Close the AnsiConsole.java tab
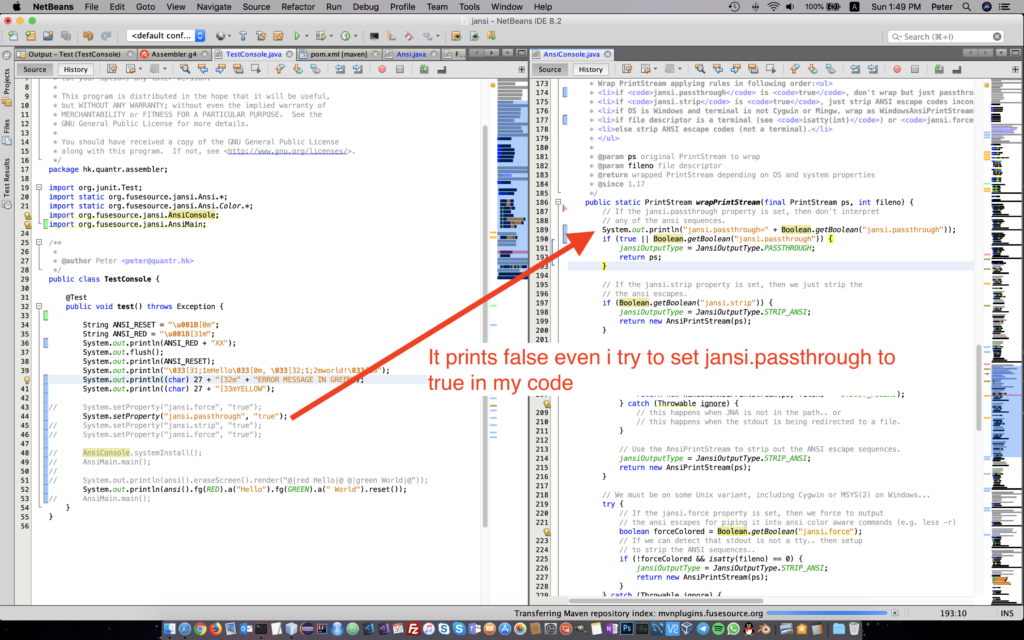Viewport: 1024px width, 640px height. click(x=607, y=54)
